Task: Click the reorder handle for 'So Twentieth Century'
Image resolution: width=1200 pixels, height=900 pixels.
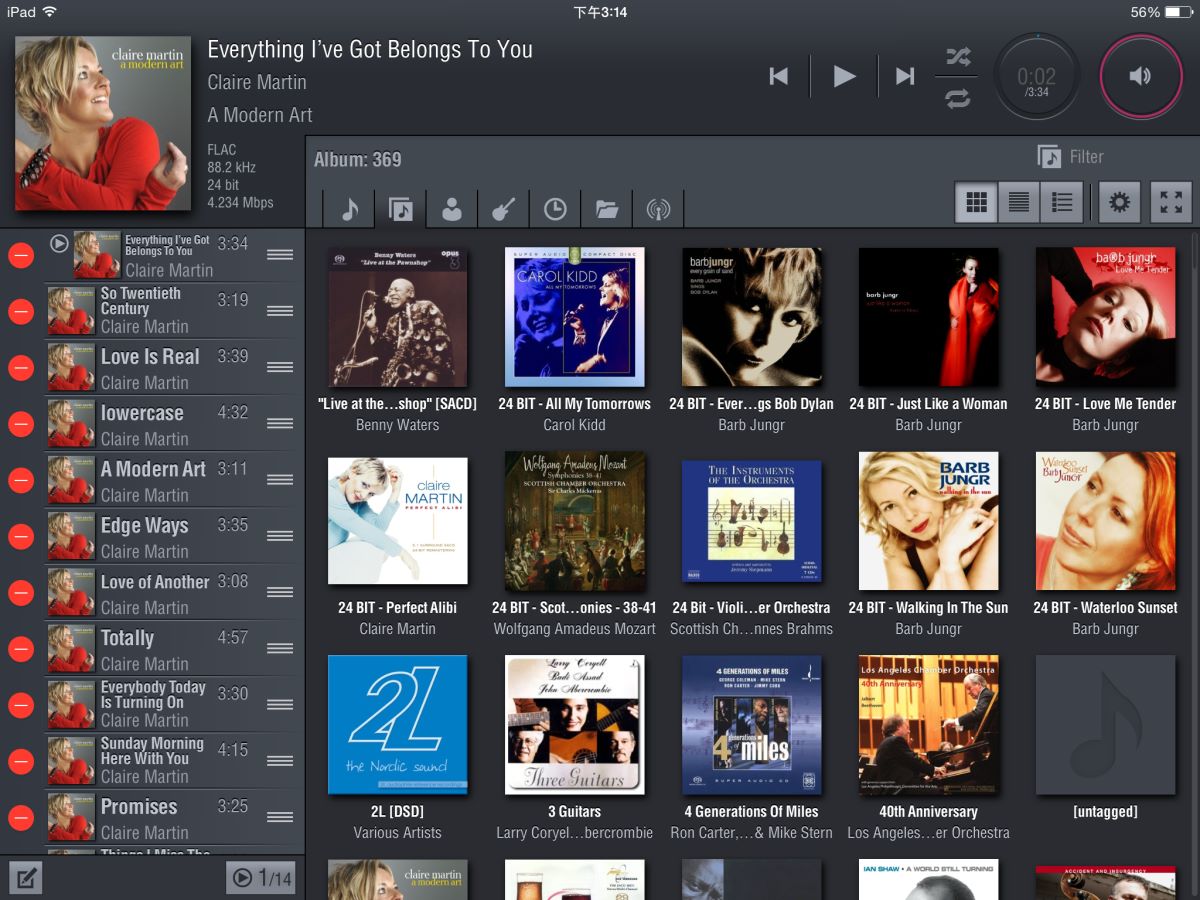Action: coord(280,311)
